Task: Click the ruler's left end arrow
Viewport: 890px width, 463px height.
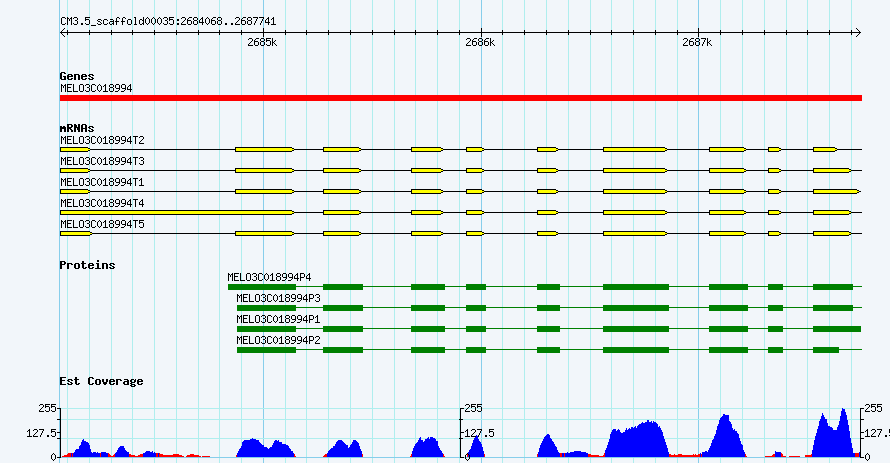Action: pyautogui.click(x=64, y=33)
